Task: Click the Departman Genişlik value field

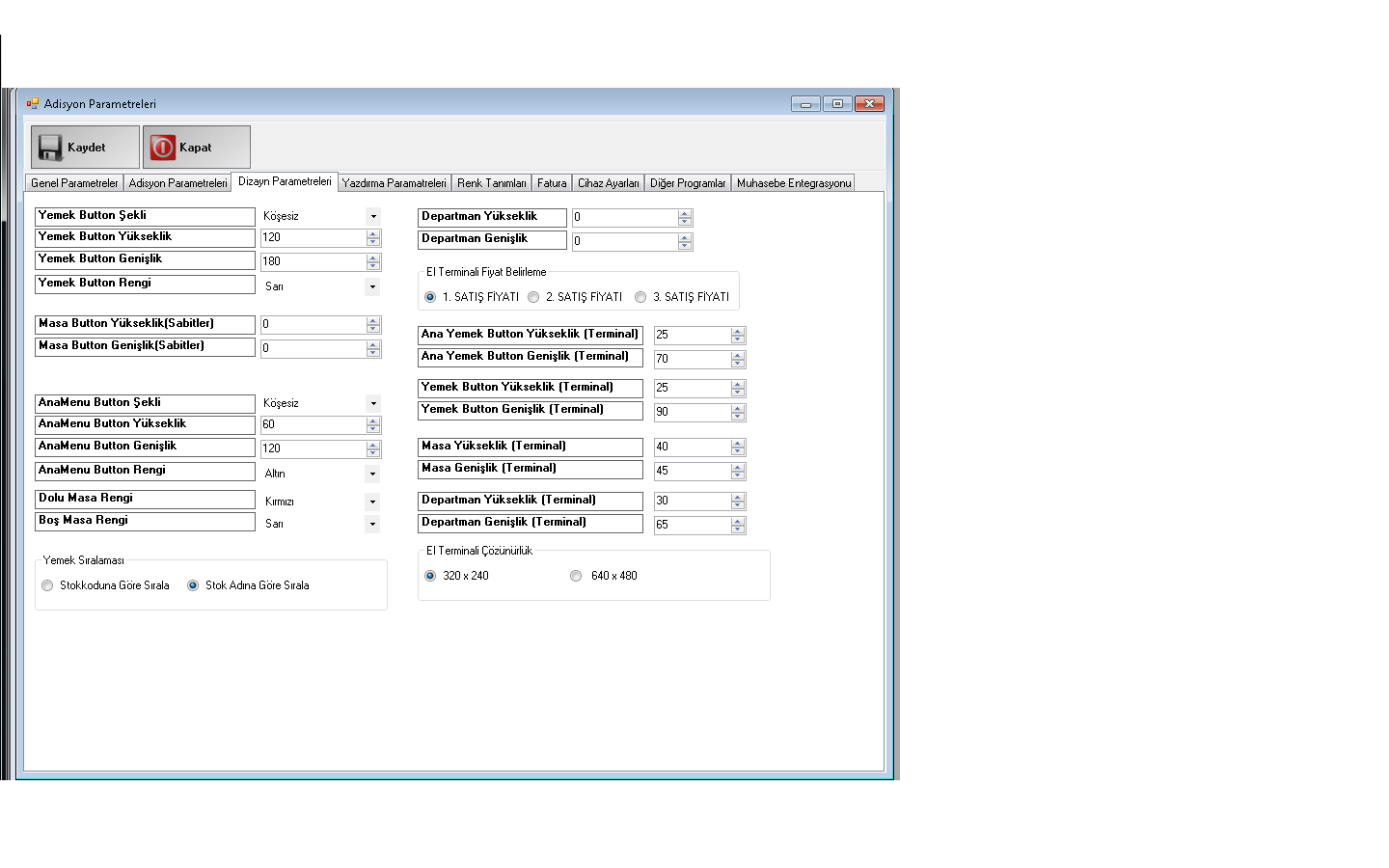Action: pos(625,241)
